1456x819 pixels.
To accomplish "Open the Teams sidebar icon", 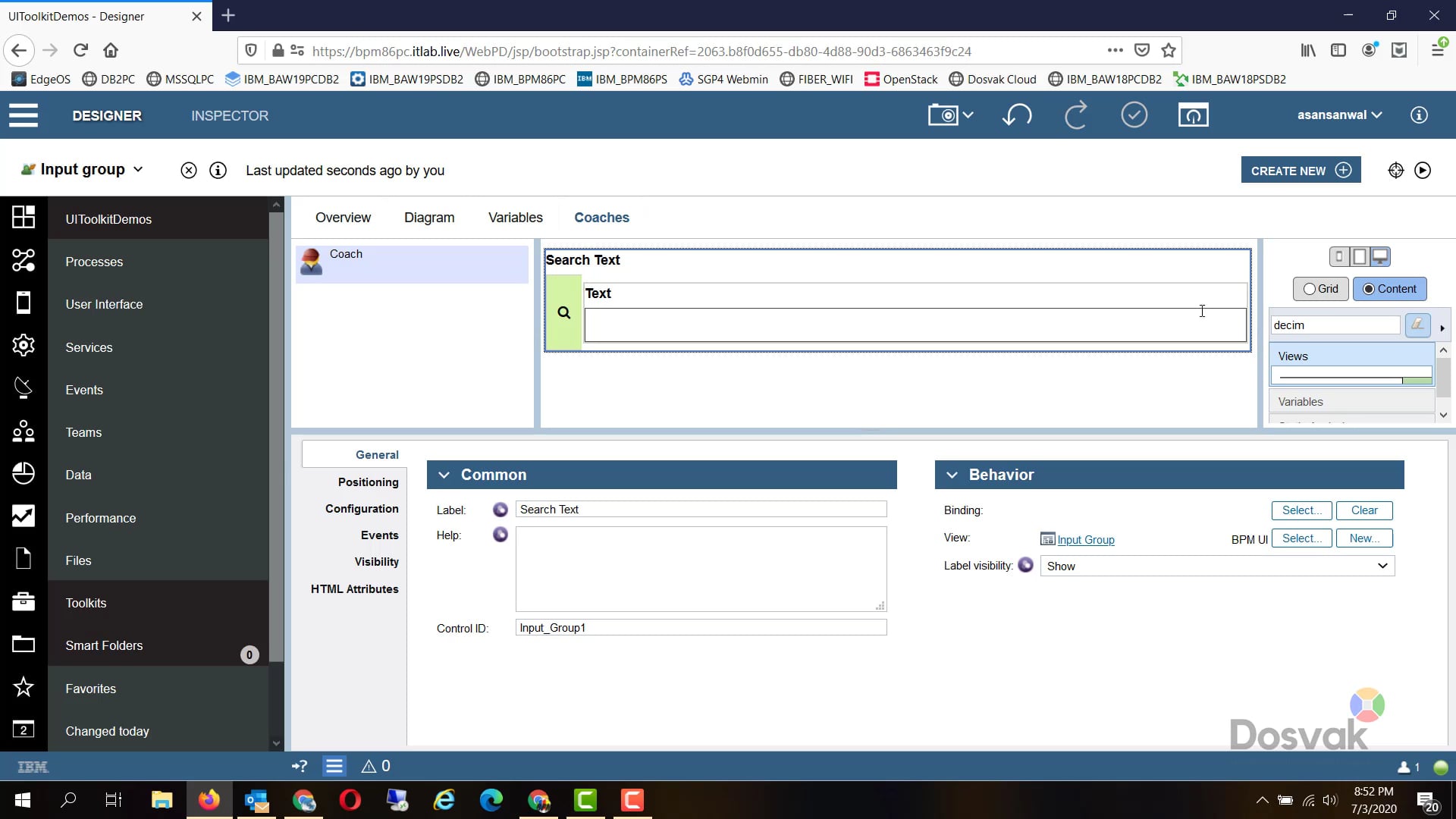I will (x=24, y=431).
